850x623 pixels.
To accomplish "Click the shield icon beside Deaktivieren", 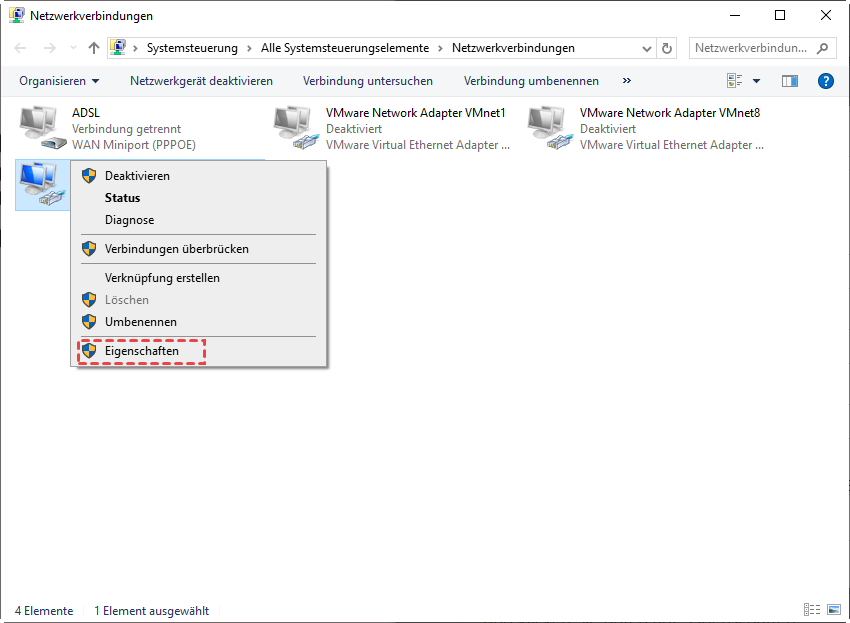I will coord(89,176).
